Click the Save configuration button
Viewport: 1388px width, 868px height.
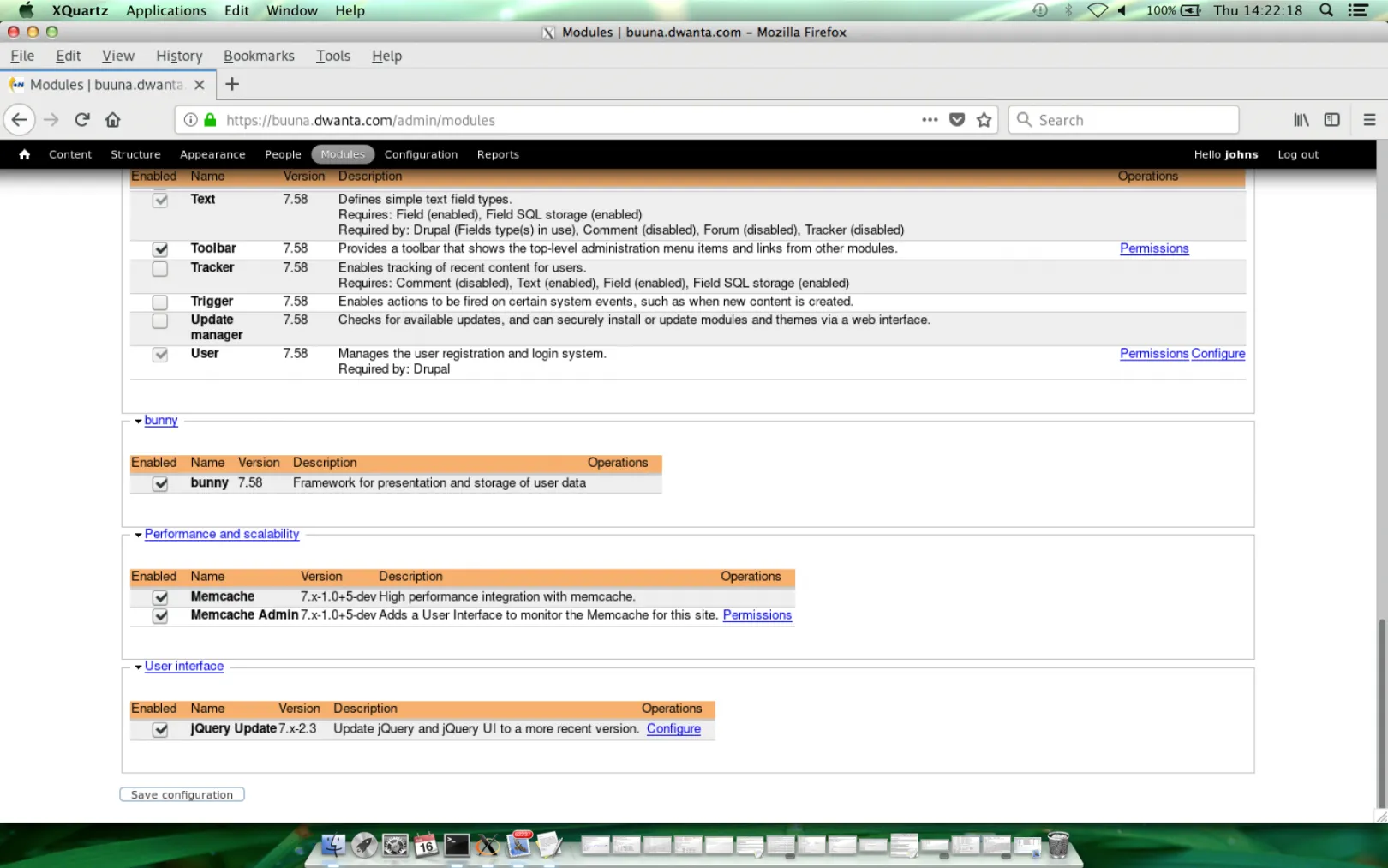(182, 794)
